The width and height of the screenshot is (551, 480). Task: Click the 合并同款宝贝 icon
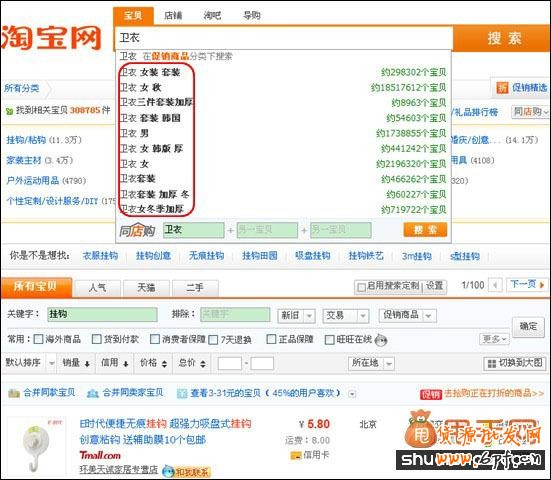14,393
